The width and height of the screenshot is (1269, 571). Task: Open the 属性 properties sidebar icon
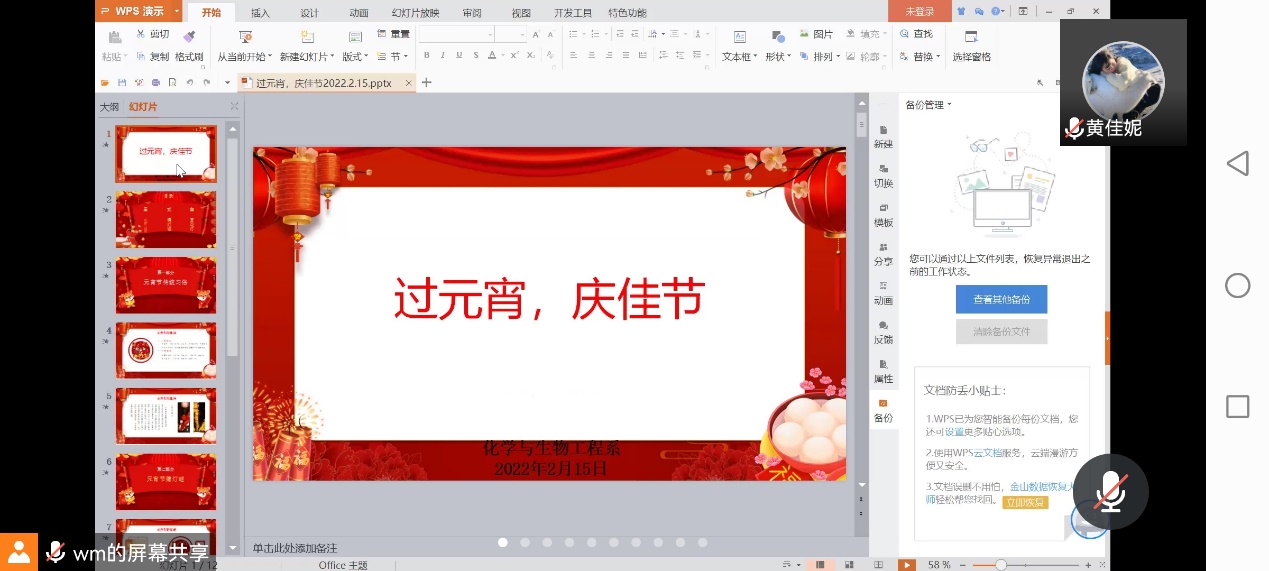coord(883,370)
